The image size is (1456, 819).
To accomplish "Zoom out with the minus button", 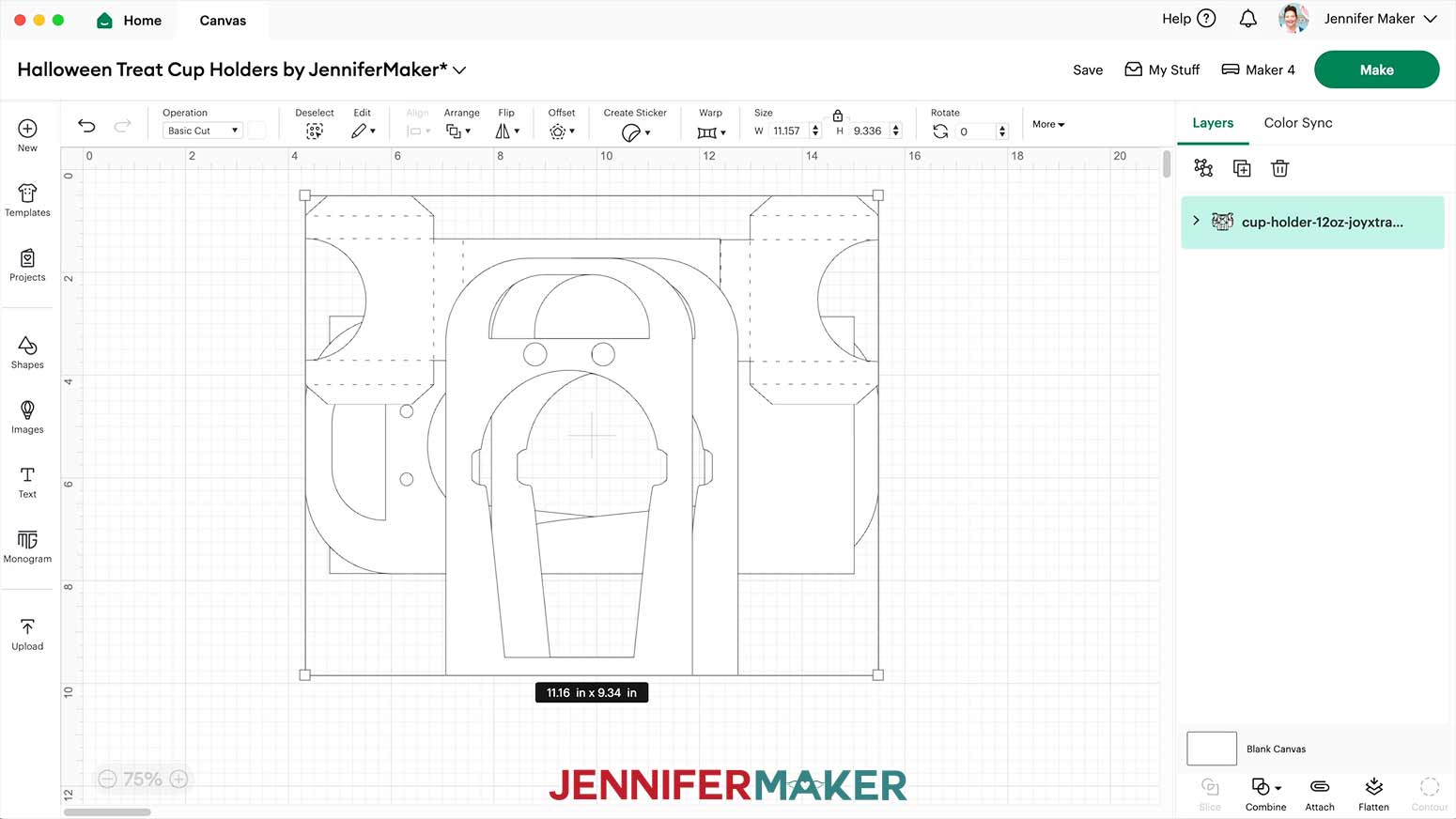I will click(x=107, y=779).
